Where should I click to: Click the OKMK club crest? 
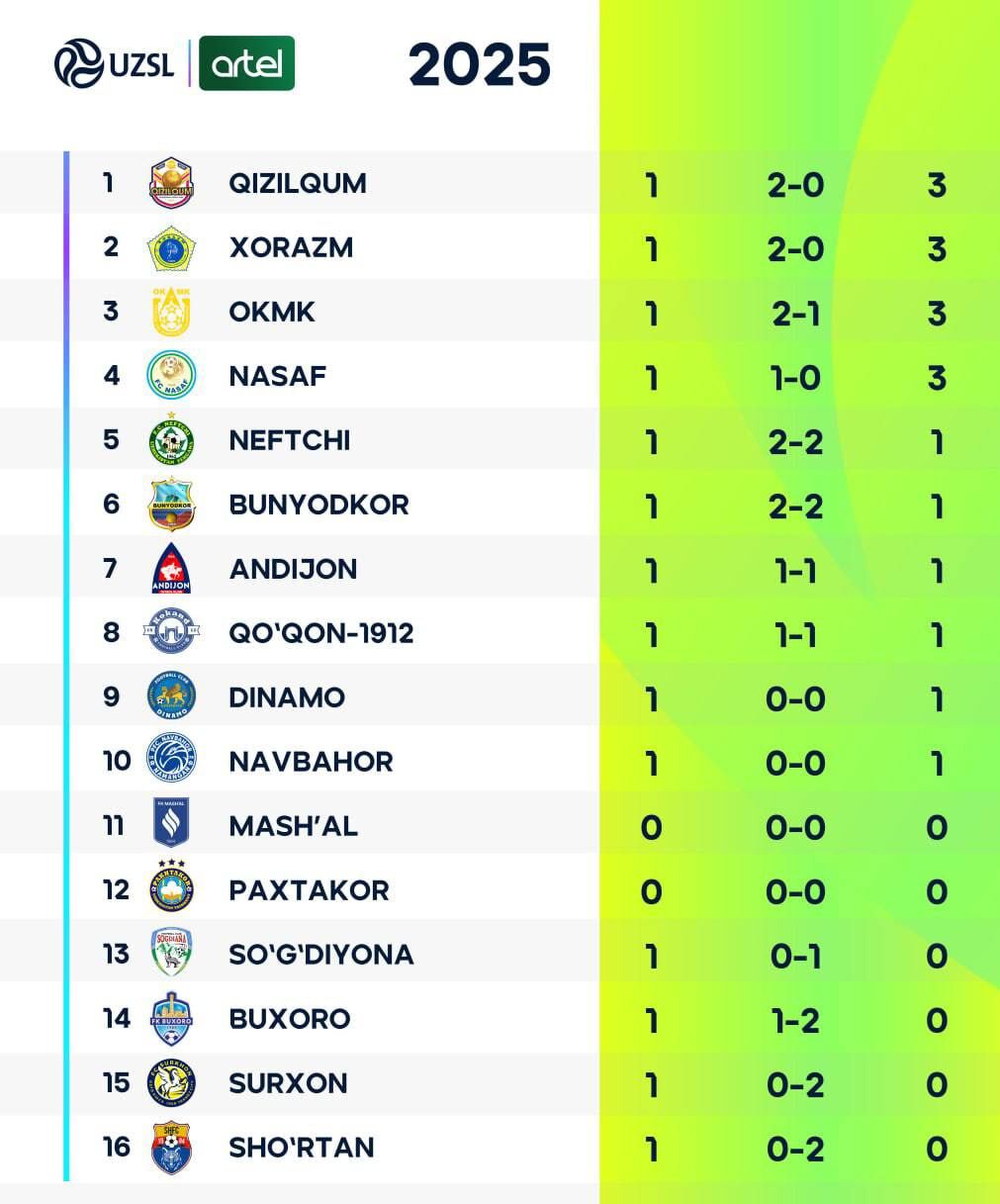click(171, 312)
